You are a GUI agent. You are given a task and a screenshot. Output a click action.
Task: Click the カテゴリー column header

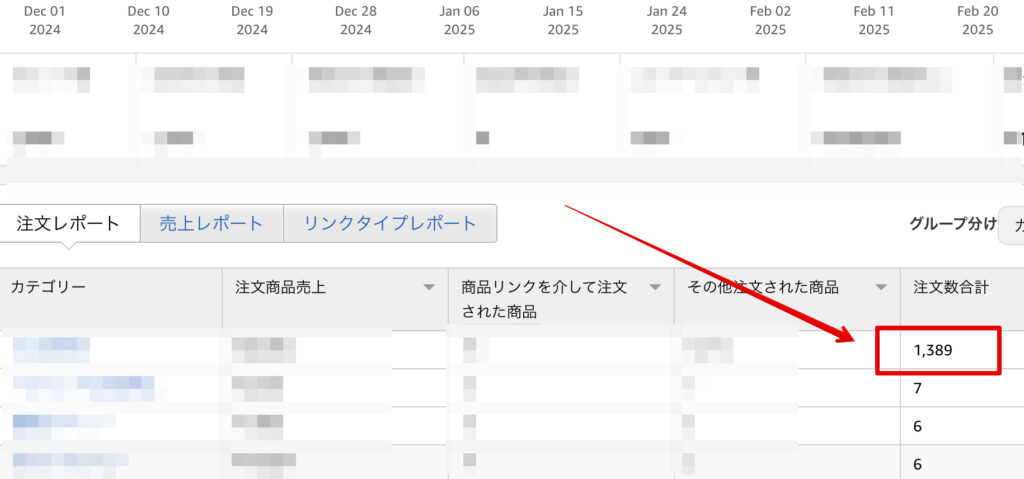pyautogui.click(x=48, y=288)
